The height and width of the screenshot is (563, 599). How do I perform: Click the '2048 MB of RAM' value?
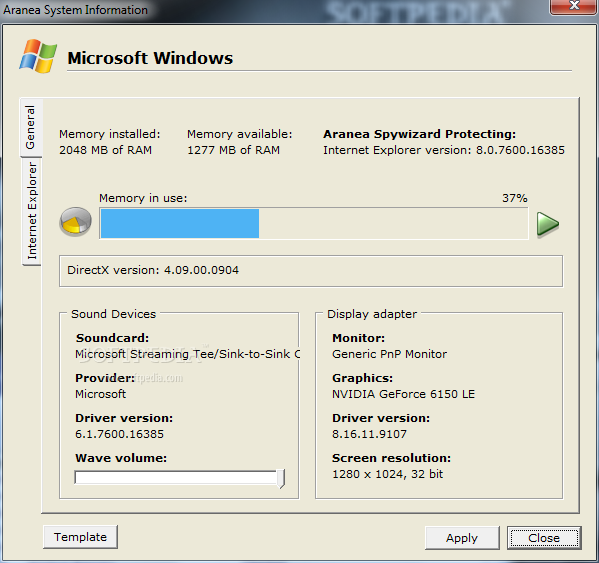click(105, 150)
